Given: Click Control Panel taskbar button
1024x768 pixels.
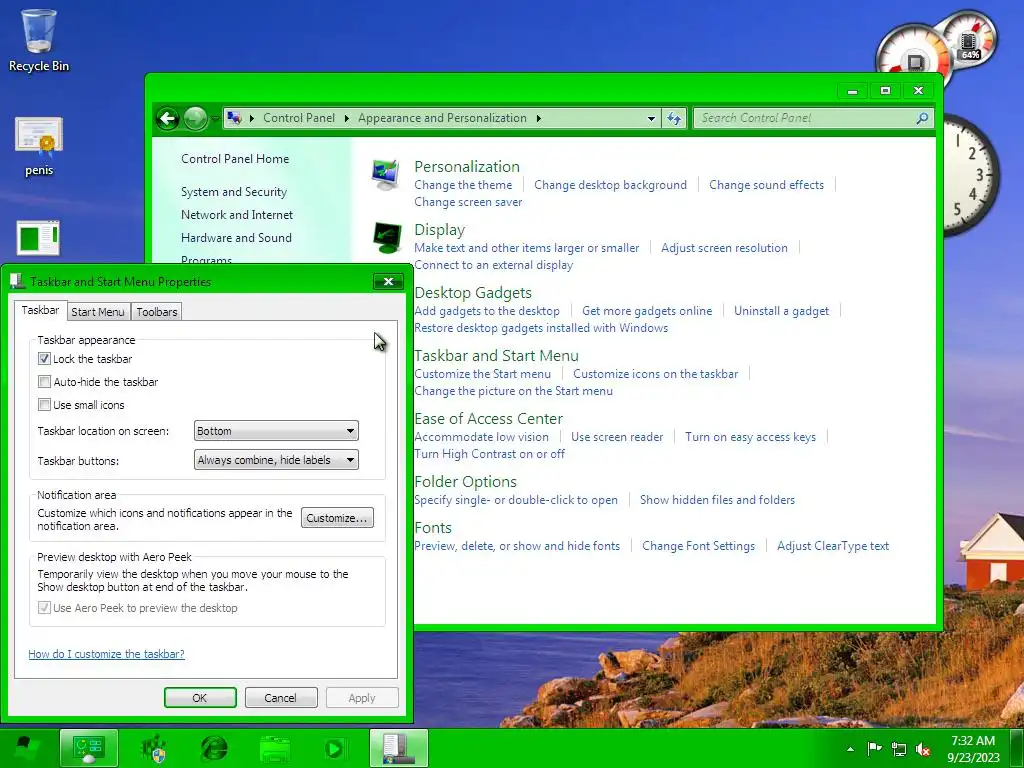Looking at the screenshot, I should [x=89, y=748].
